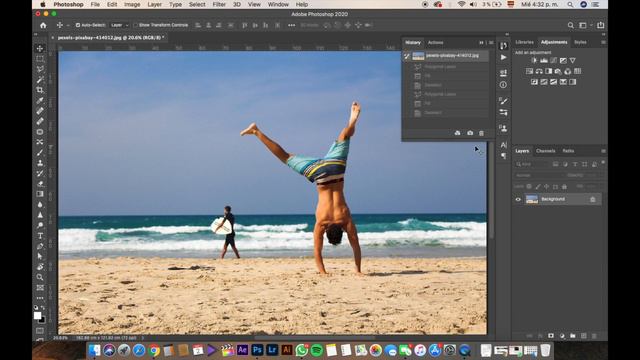Select the Zoom tool in the toolbar
This screenshot has height=360, width=640.
click(x=40, y=277)
